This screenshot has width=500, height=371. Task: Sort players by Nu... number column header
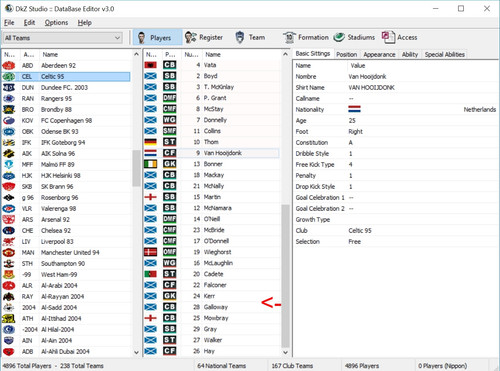(191, 55)
